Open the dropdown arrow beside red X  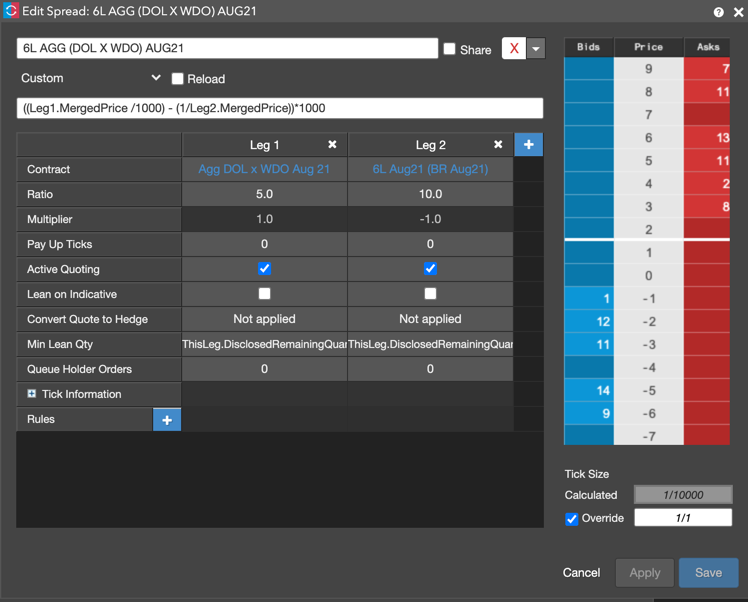pyautogui.click(x=536, y=49)
